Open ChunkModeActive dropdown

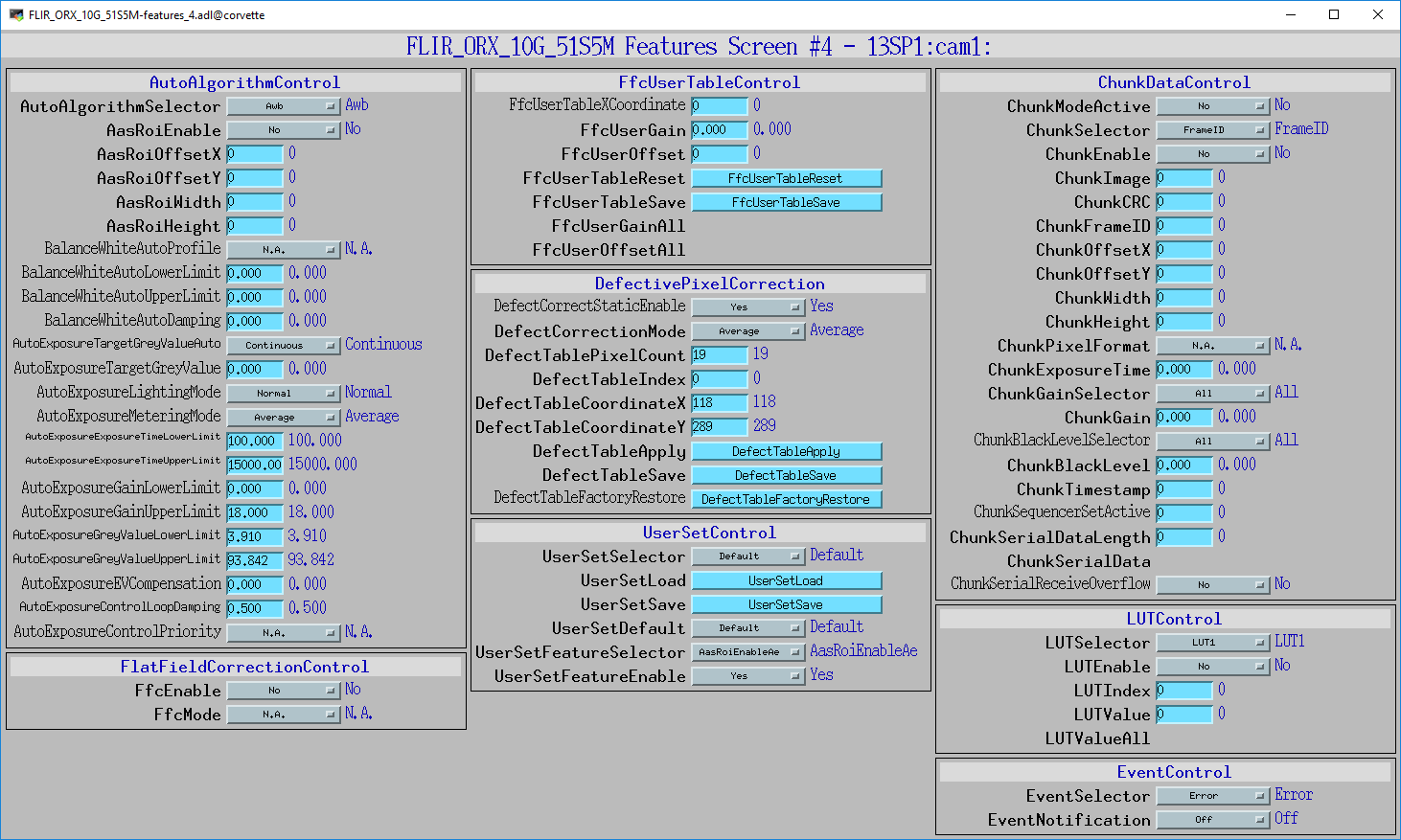(x=1213, y=106)
